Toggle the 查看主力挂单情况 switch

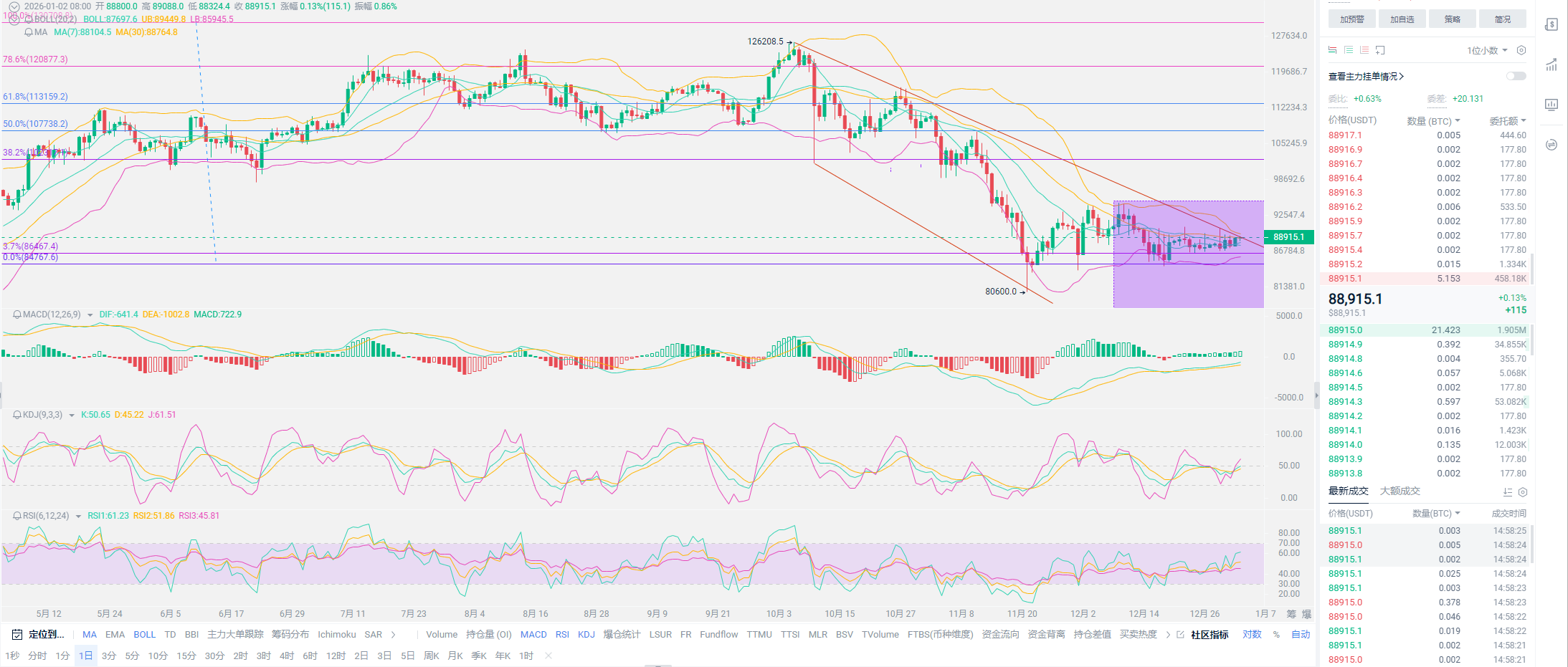1516,76
